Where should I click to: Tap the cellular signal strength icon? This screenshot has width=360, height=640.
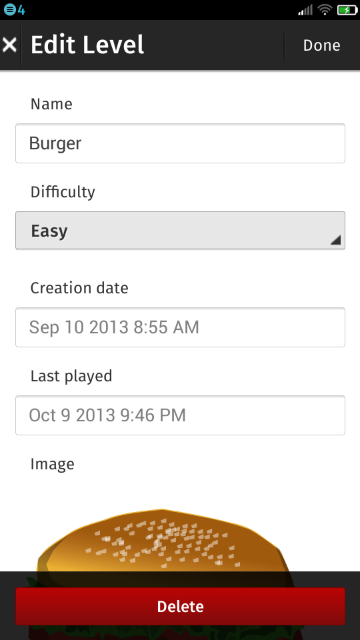[x=305, y=9]
